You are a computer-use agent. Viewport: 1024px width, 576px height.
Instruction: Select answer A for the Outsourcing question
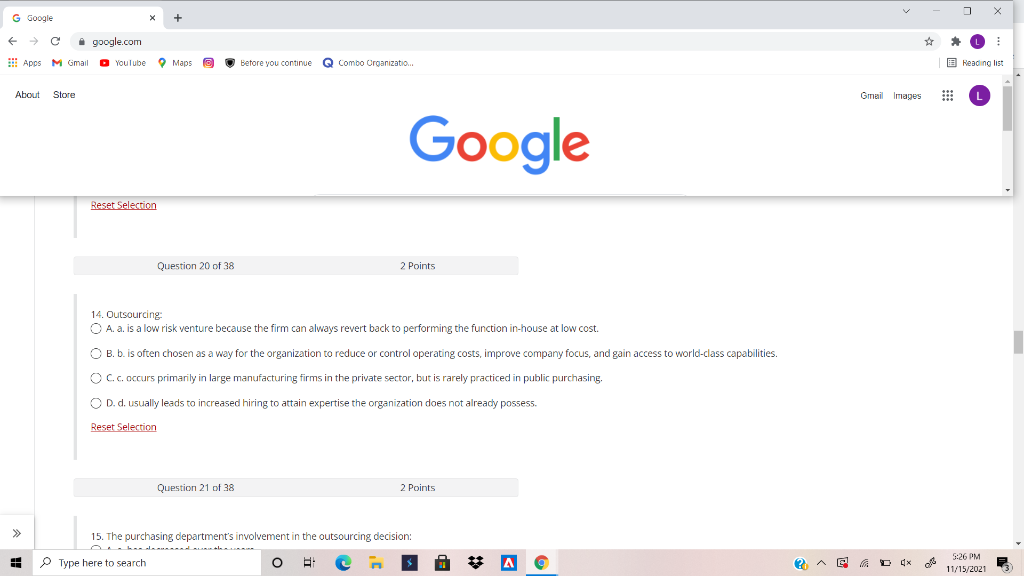95,328
